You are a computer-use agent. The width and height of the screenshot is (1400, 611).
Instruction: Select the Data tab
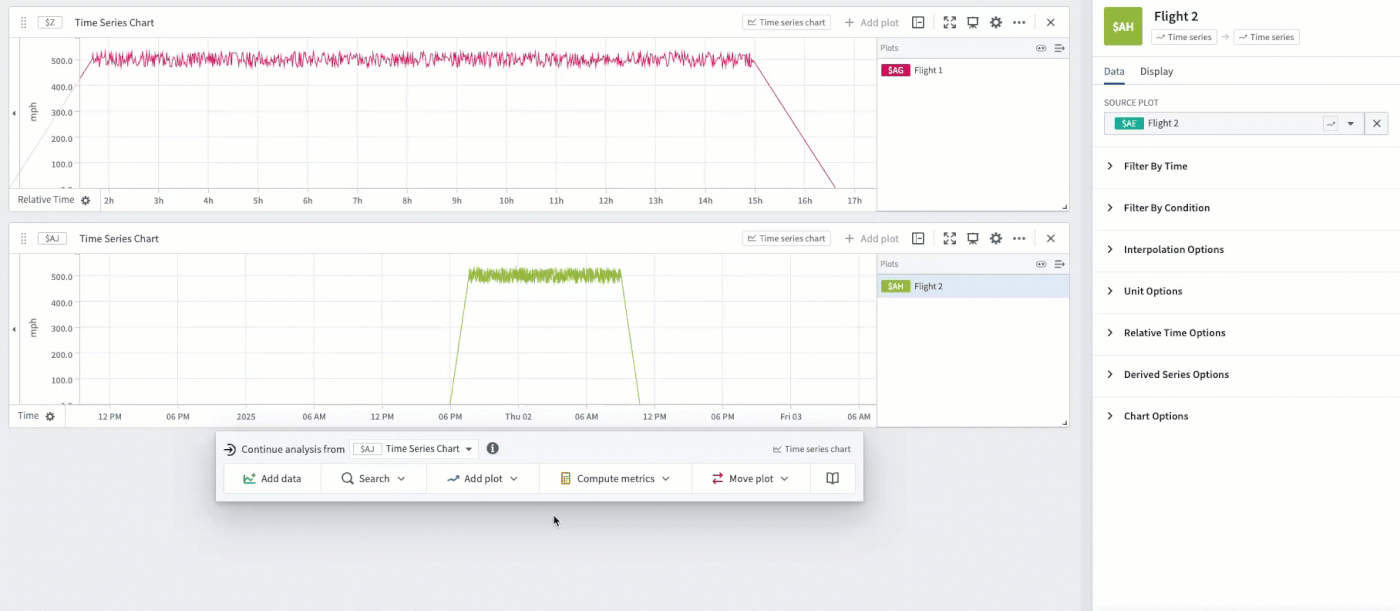coord(1114,71)
